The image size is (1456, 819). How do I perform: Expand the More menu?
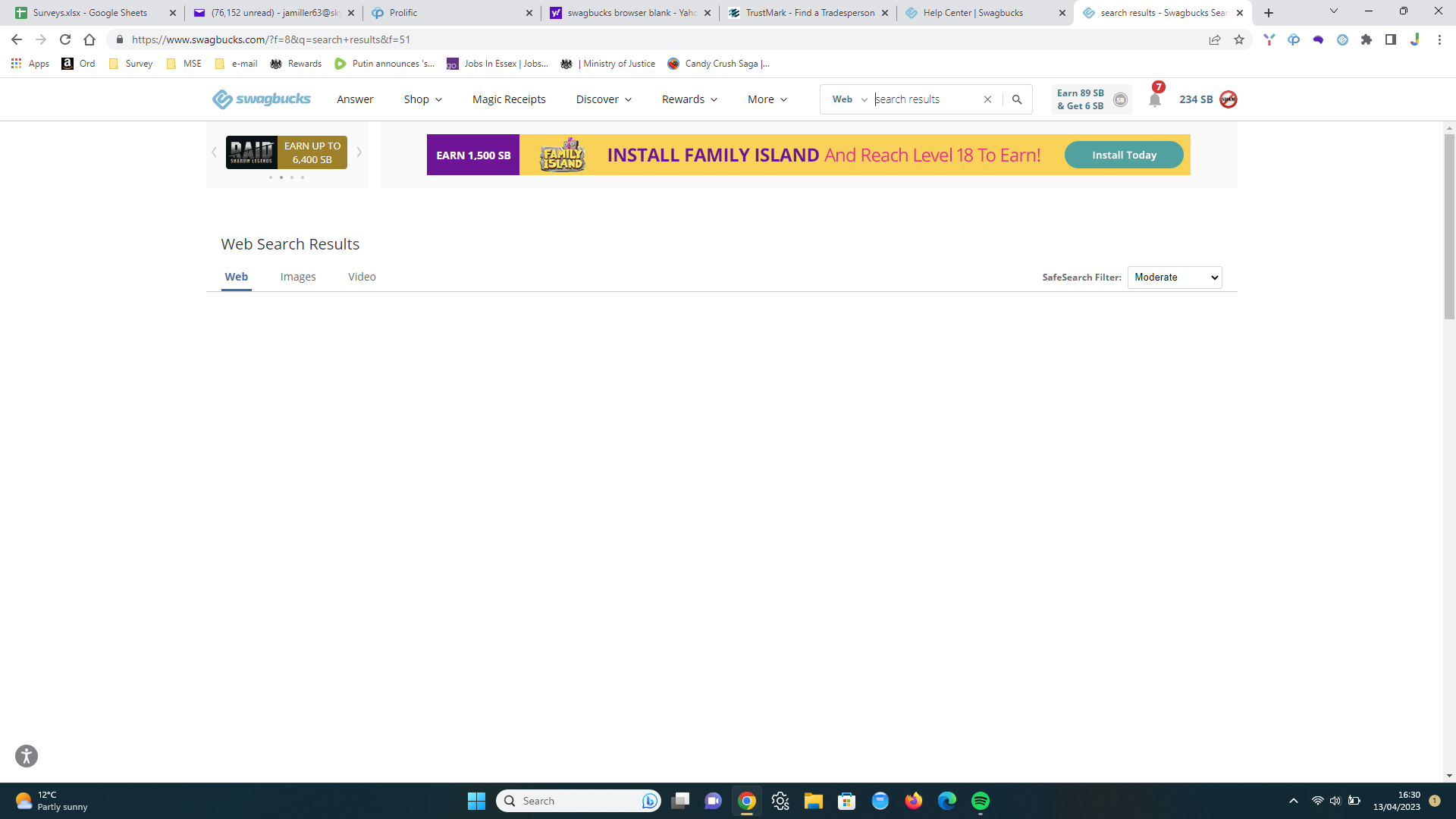tap(767, 99)
